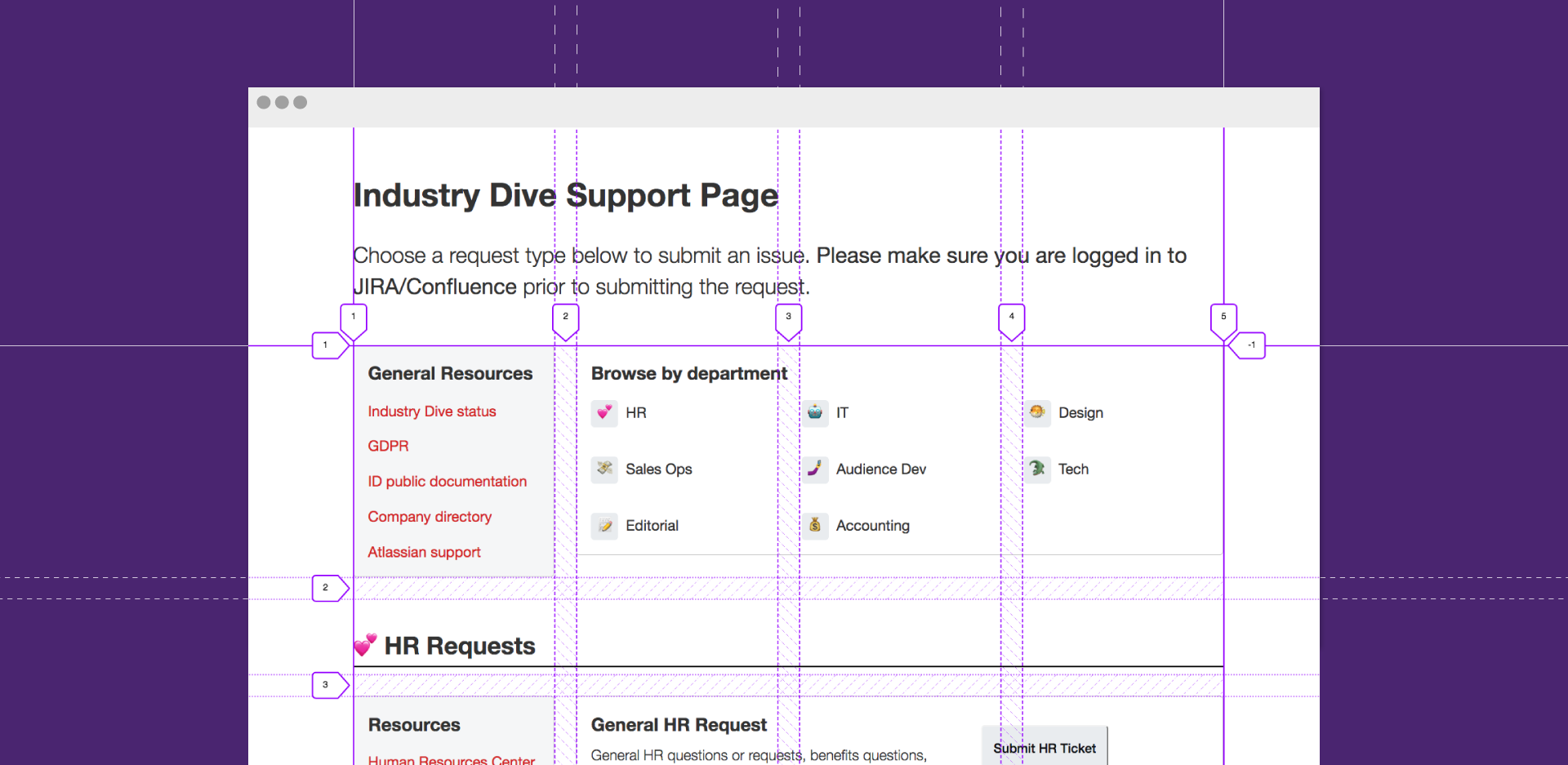1568x765 pixels.
Task: Click the IT department icon
Action: (x=815, y=412)
